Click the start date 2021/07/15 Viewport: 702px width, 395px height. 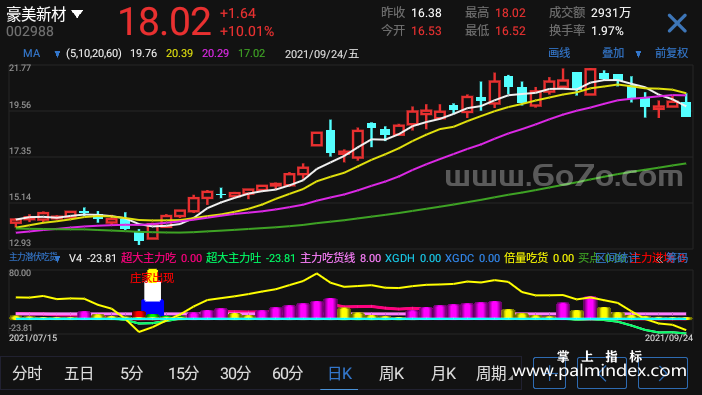pos(33,338)
